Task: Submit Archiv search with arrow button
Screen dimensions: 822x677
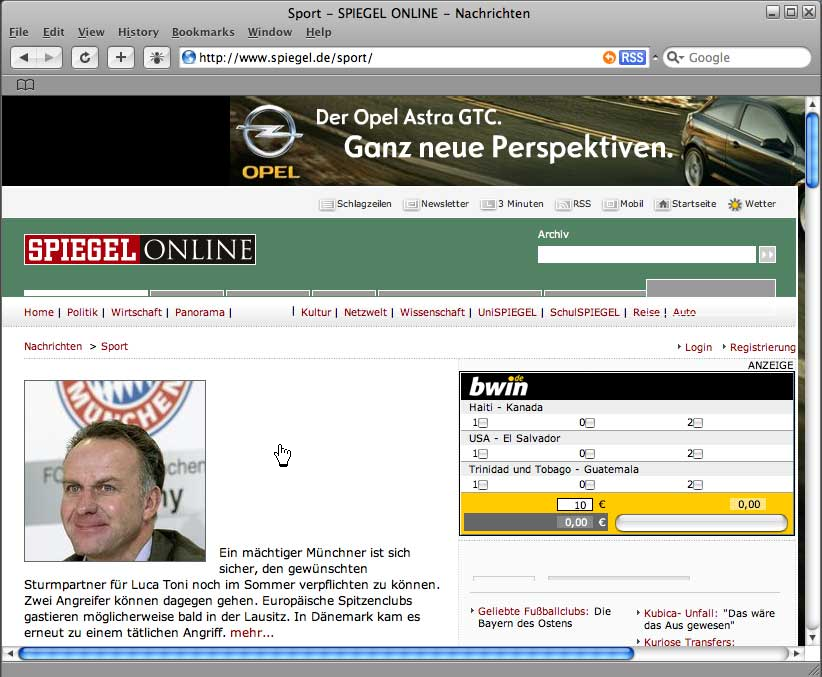Action: tap(767, 255)
